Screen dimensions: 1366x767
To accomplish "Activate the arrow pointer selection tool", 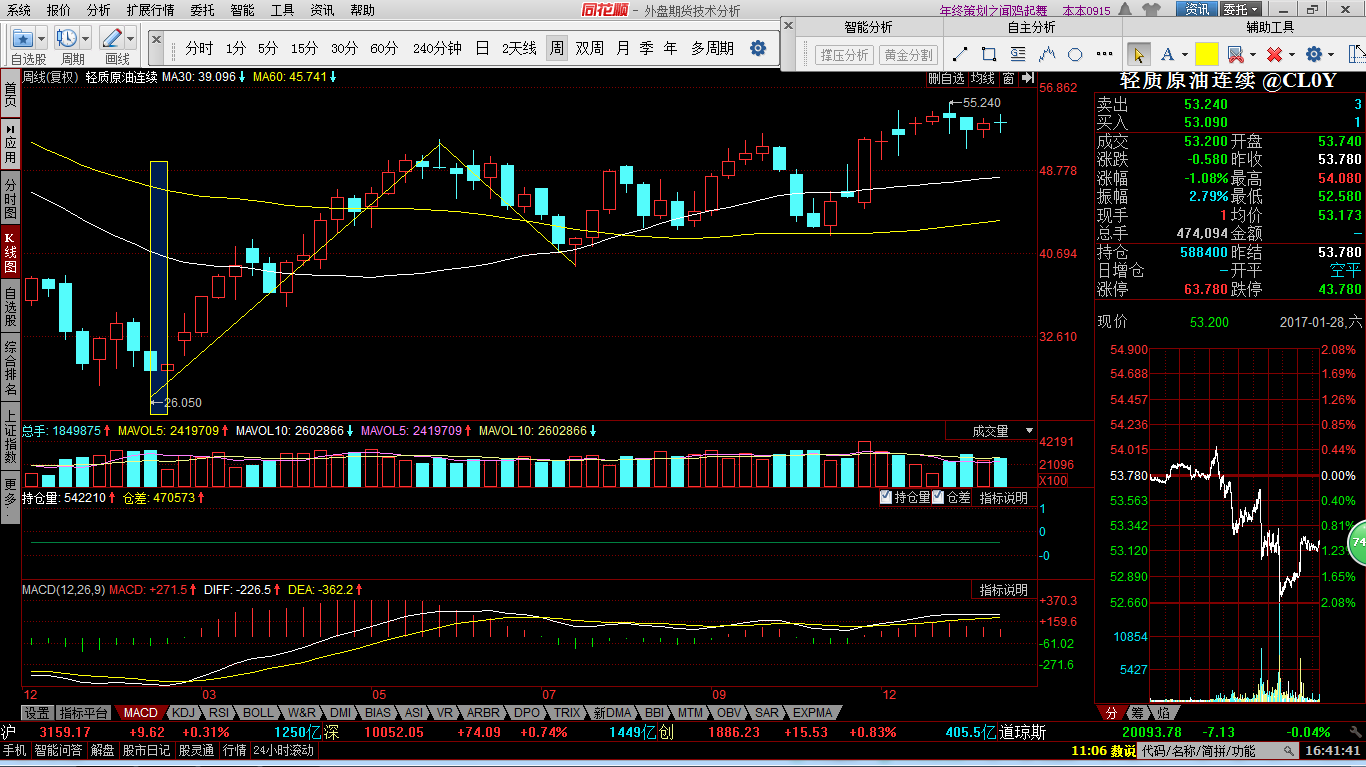I will 1138,54.
